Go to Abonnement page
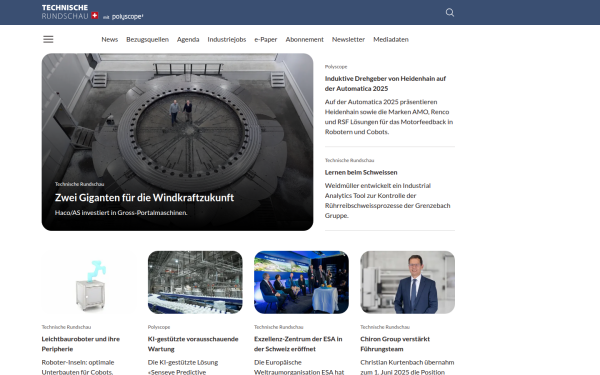This screenshot has width=600, height=375. [x=304, y=39]
